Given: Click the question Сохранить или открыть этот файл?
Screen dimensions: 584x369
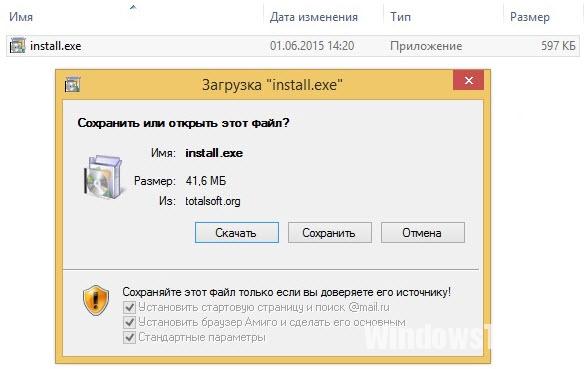Looking at the screenshot, I should [183, 123].
